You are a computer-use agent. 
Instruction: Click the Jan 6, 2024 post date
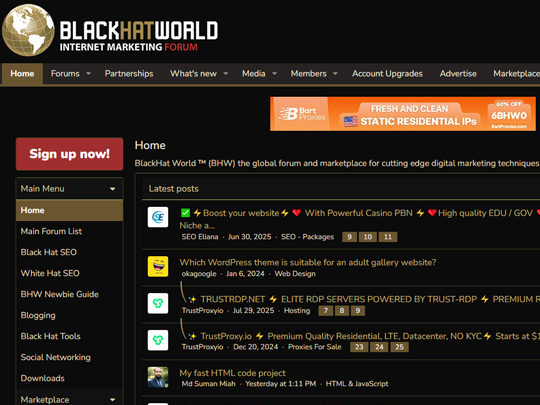pos(245,274)
